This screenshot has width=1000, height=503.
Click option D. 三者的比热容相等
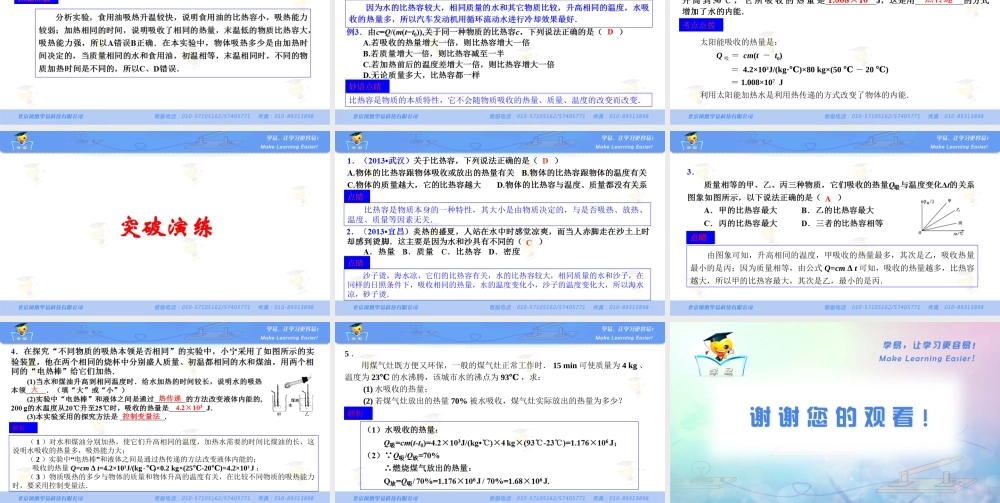click(842, 223)
